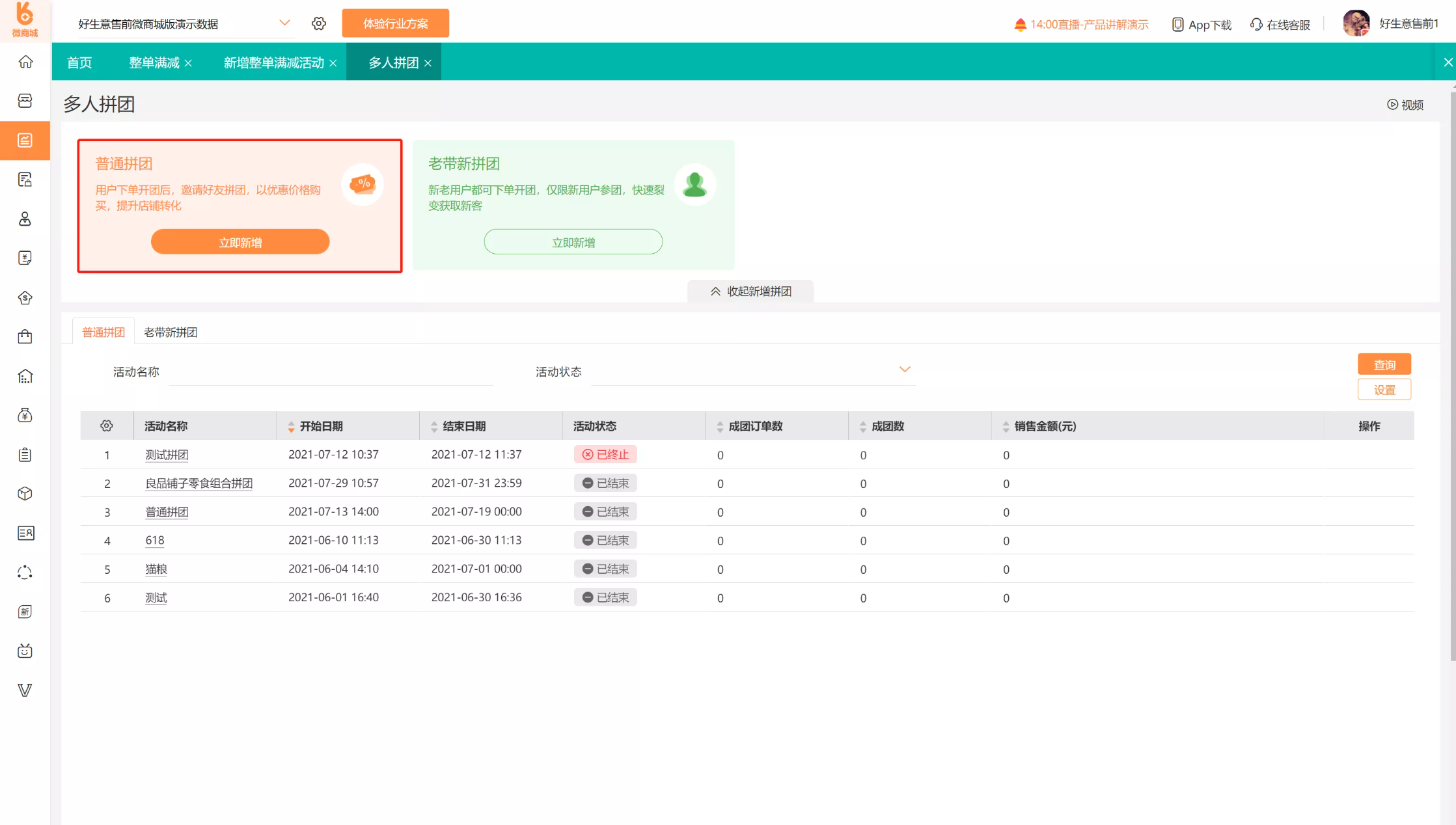Click the home icon in sidebar
Viewport: 1456px width, 825px height.
[25, 62]
